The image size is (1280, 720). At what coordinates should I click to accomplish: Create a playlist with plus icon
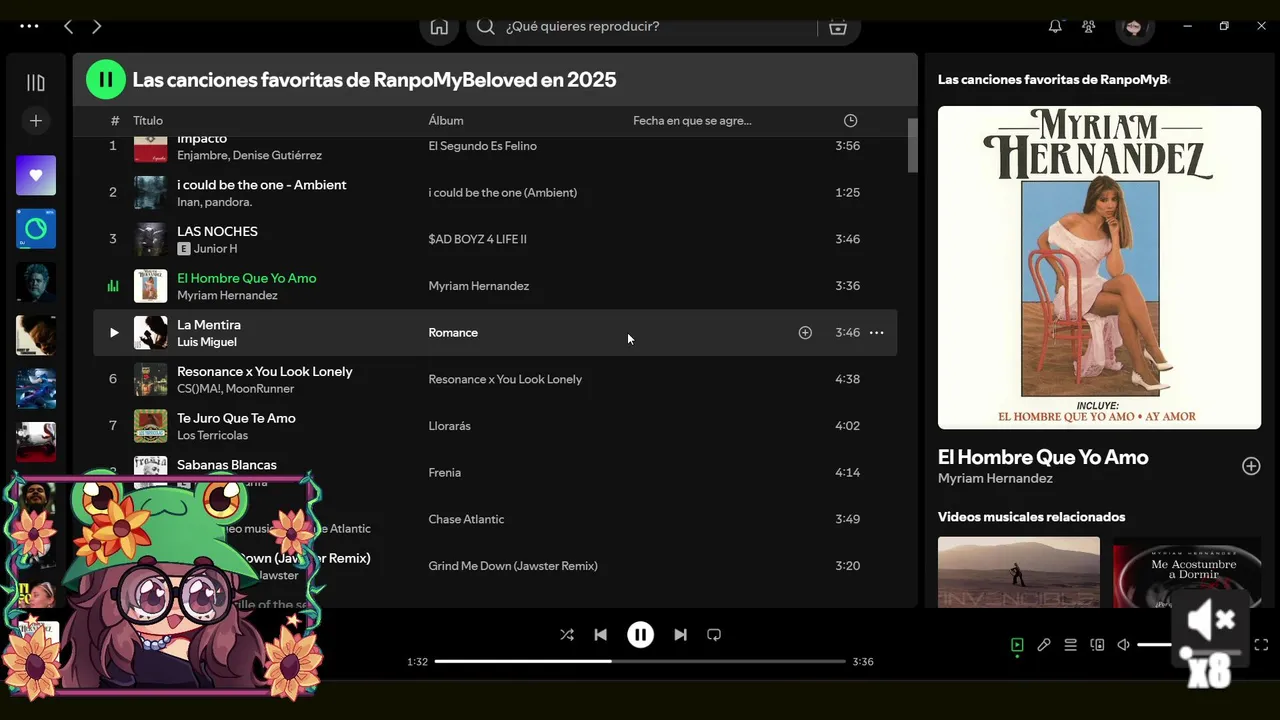click(x=36, y=121)
